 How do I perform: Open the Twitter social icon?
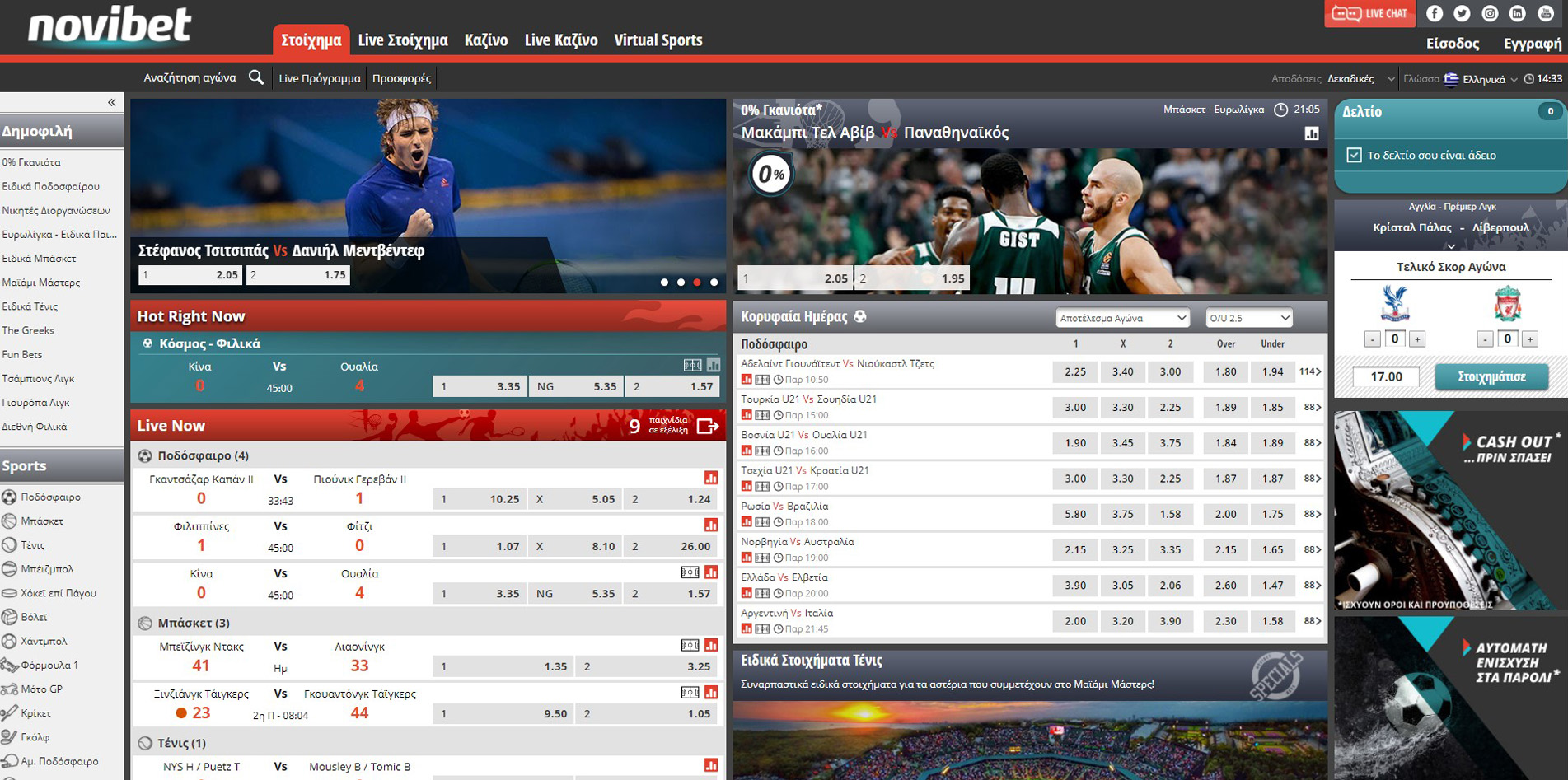coord(1462,13)
